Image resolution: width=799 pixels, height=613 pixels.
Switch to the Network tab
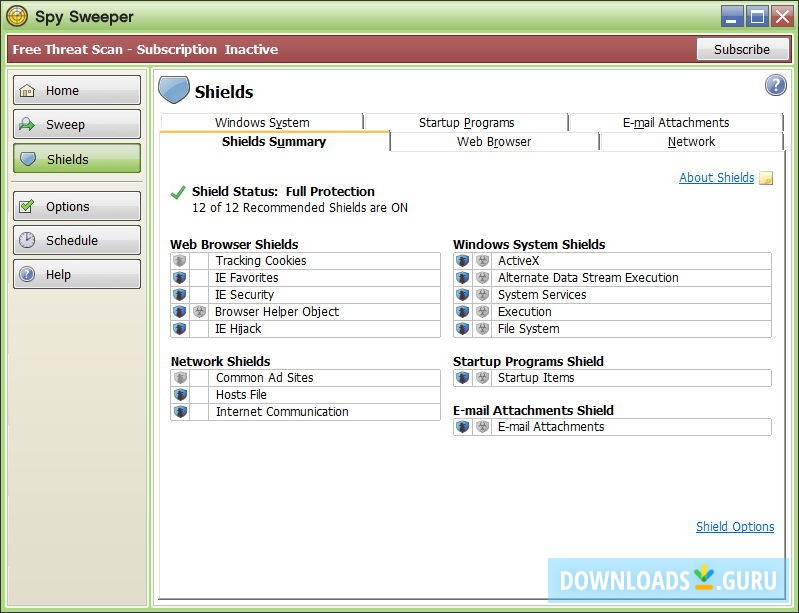click(691, 142)
